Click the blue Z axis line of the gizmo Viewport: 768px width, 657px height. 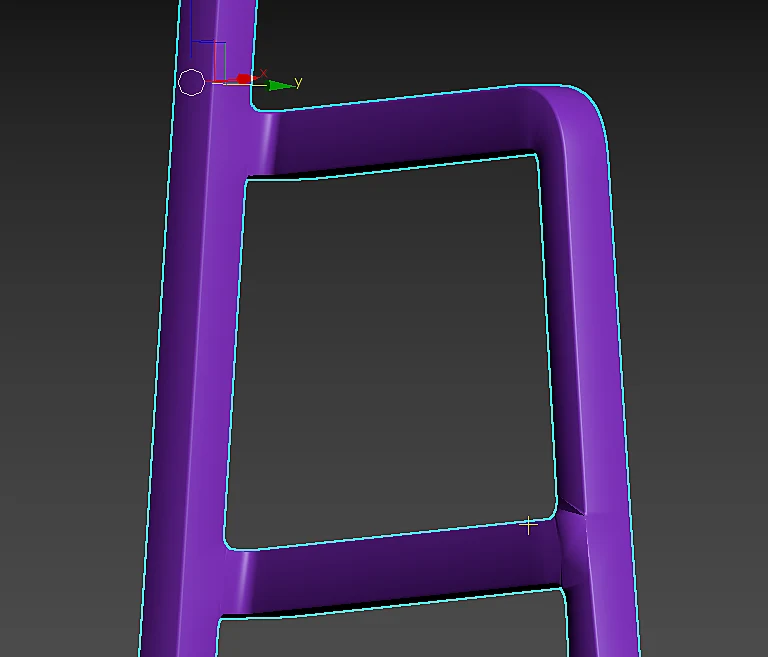[x=191, y=50]
